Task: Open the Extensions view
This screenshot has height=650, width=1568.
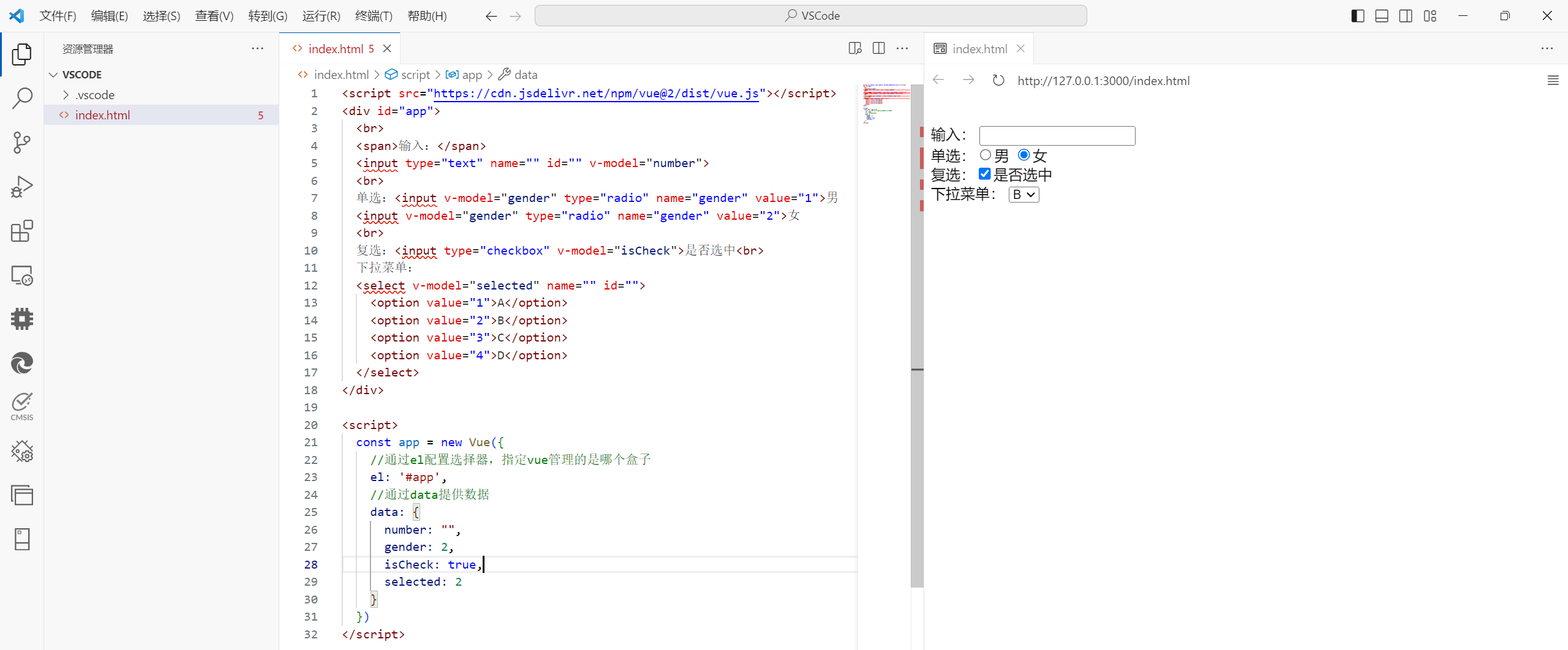Action: coord(22,231)
